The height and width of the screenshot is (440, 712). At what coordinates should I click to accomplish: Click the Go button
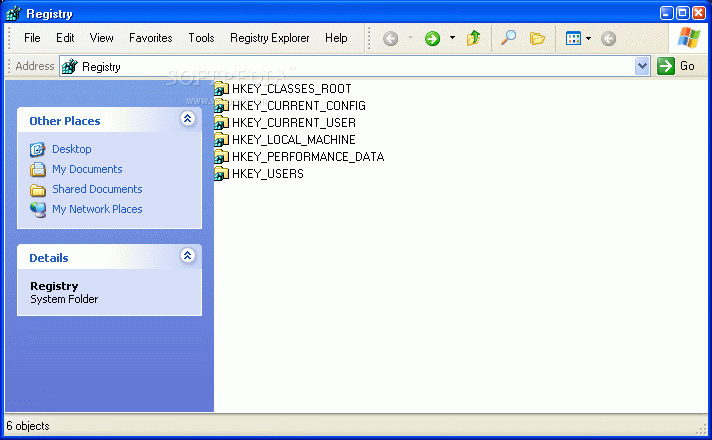676,66
